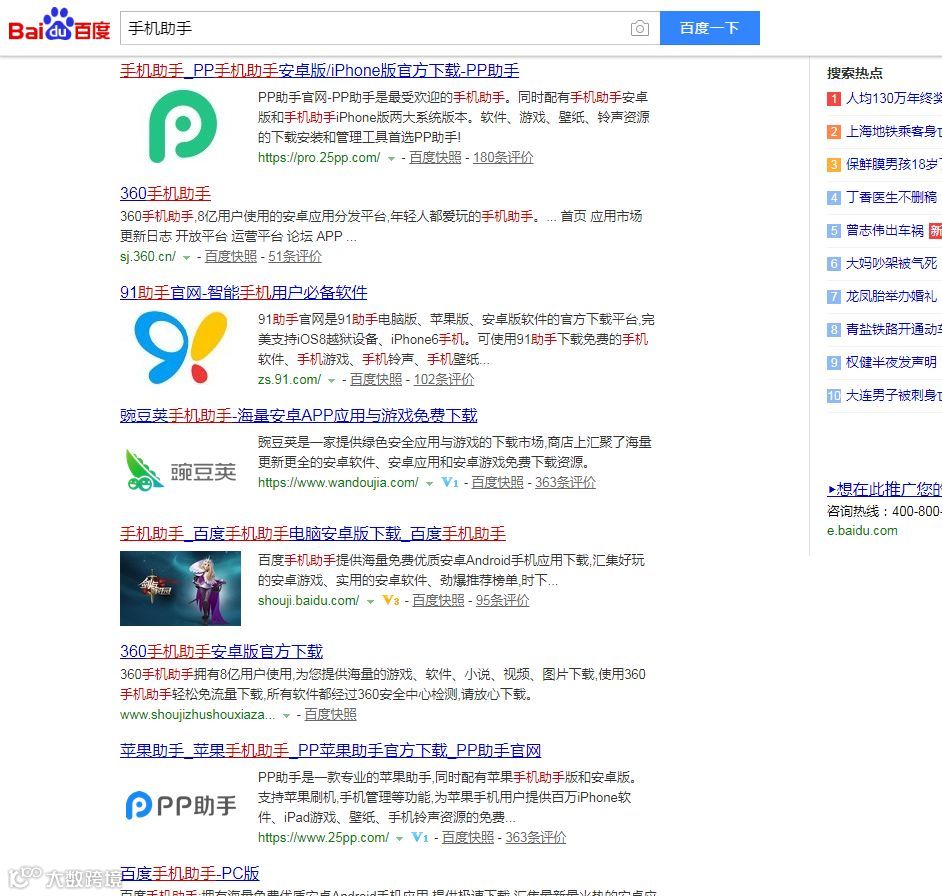The width and height of the screenshot is (942, 896).
Task: View 51条评价 reviews link
Action: (x=294, y=257)
